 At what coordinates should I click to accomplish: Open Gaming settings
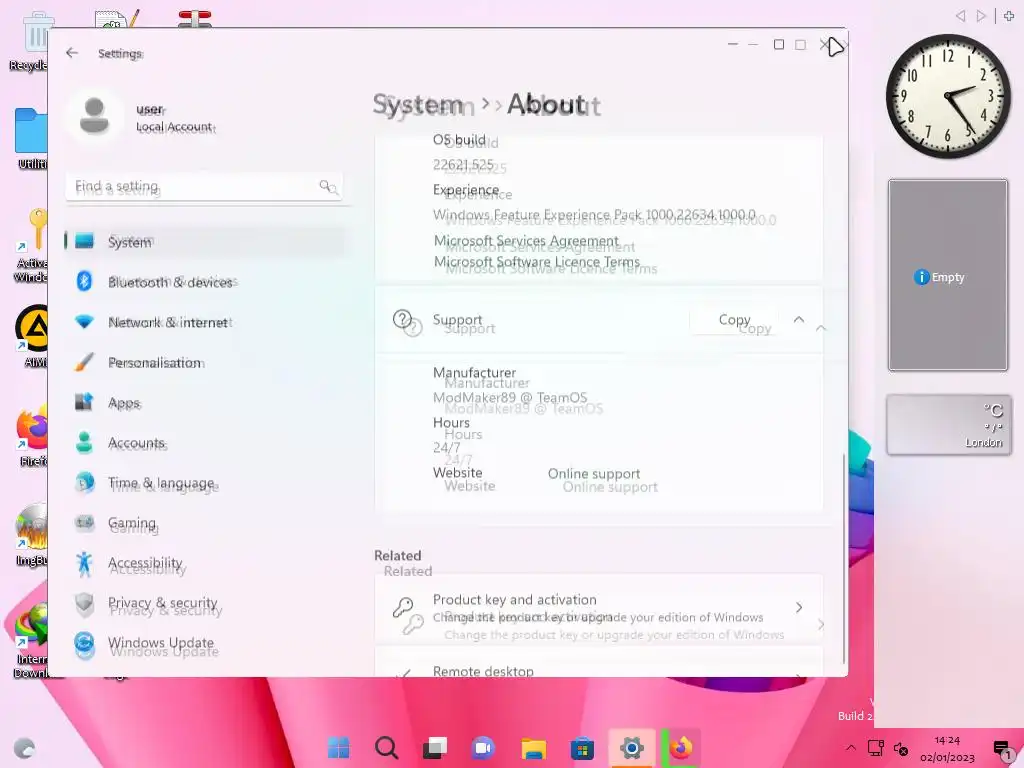204,523
